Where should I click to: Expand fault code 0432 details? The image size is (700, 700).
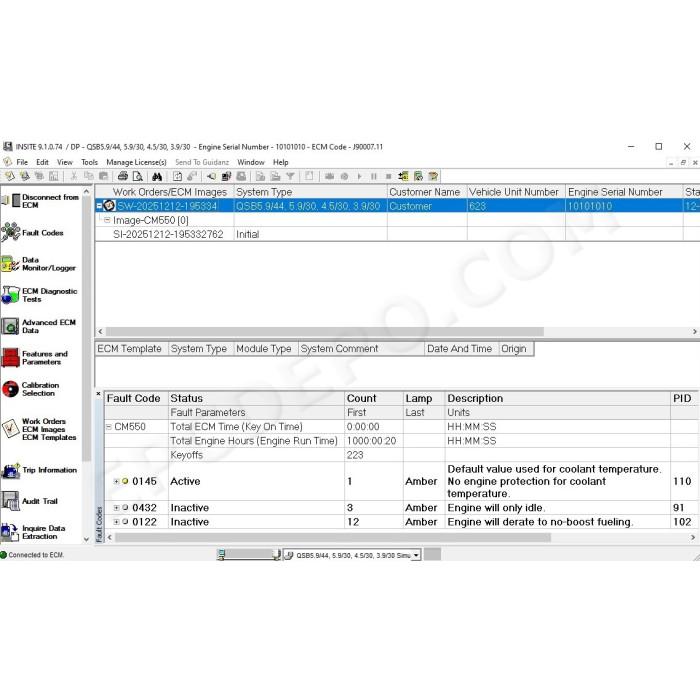[x=116, y=508]
